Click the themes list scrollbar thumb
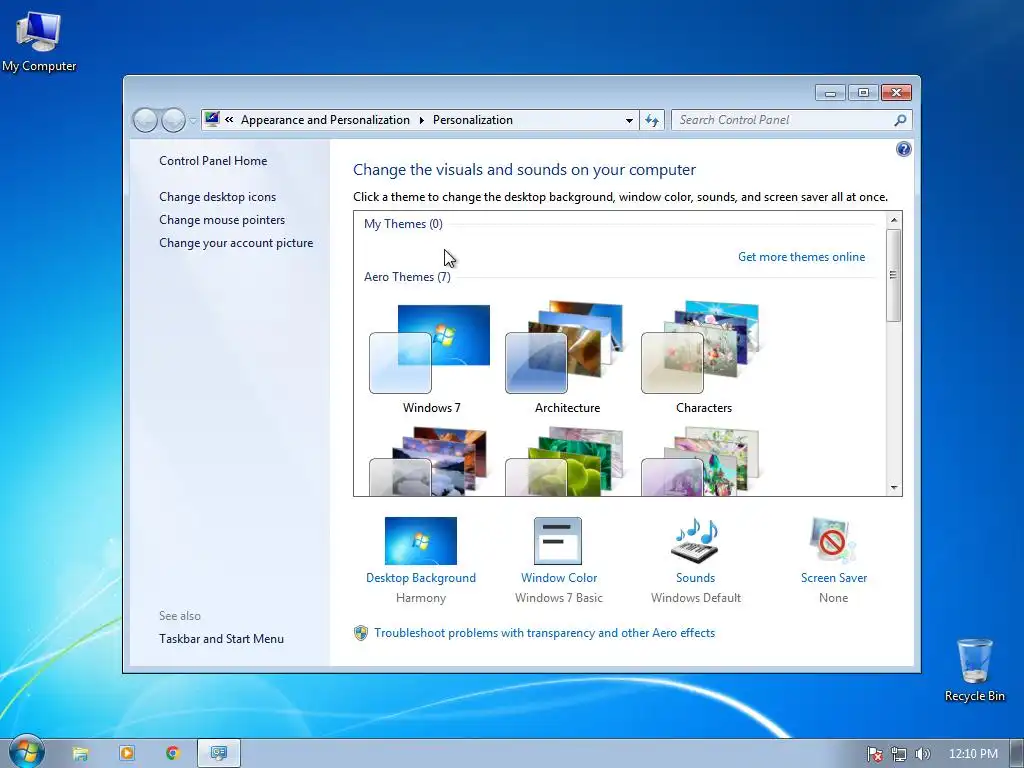Screen dimensions: 1024x768 (x=894, y=275)
